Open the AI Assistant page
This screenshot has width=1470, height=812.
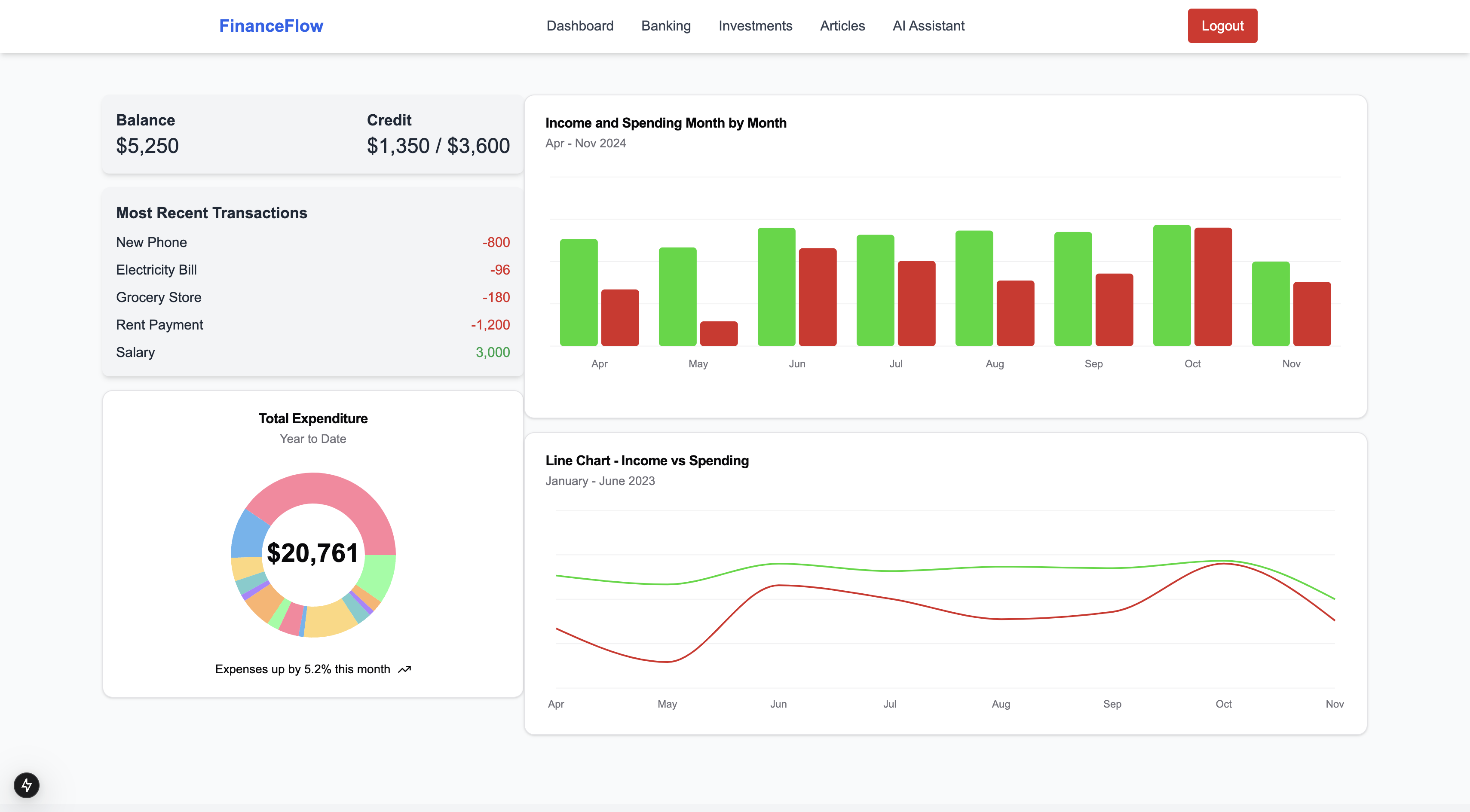pyautogui.click(x=928, y=26)
